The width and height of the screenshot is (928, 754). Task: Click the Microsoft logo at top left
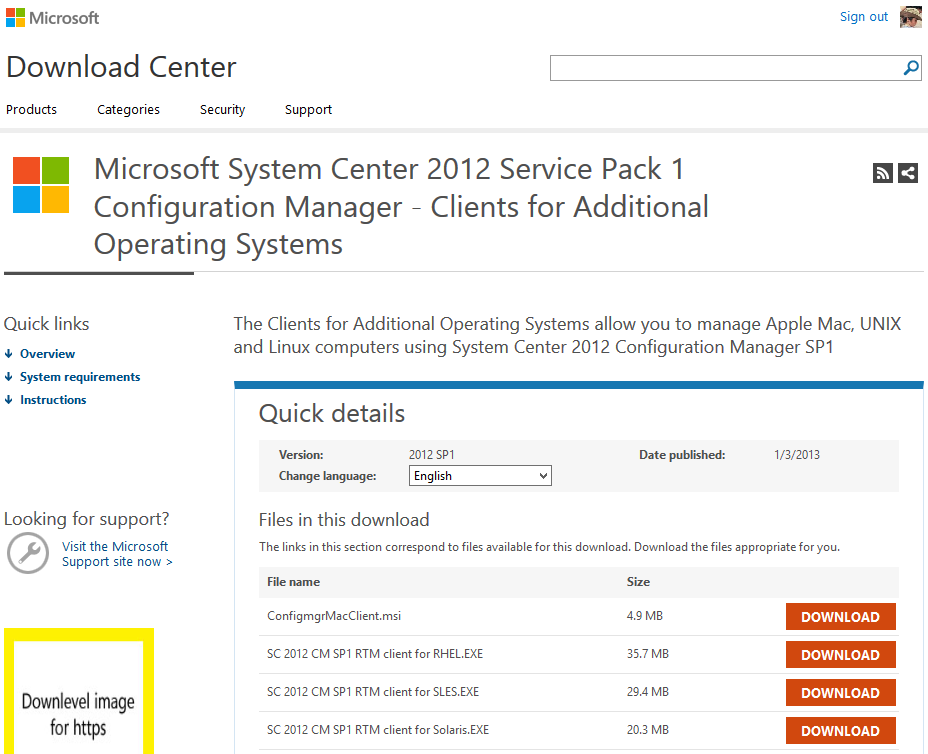(x=53, y=18)
